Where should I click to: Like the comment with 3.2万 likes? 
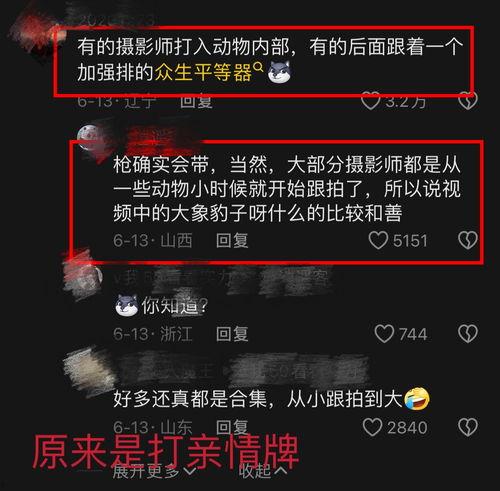point(370,101)
